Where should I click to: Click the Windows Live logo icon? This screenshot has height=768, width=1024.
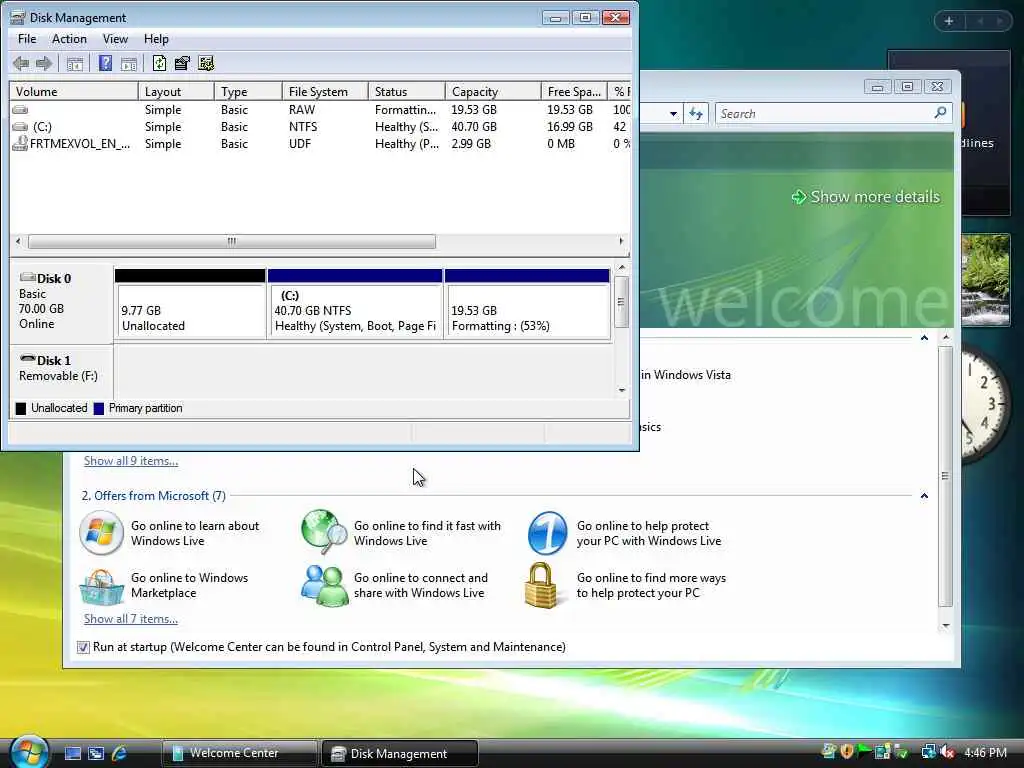(101, 533)
